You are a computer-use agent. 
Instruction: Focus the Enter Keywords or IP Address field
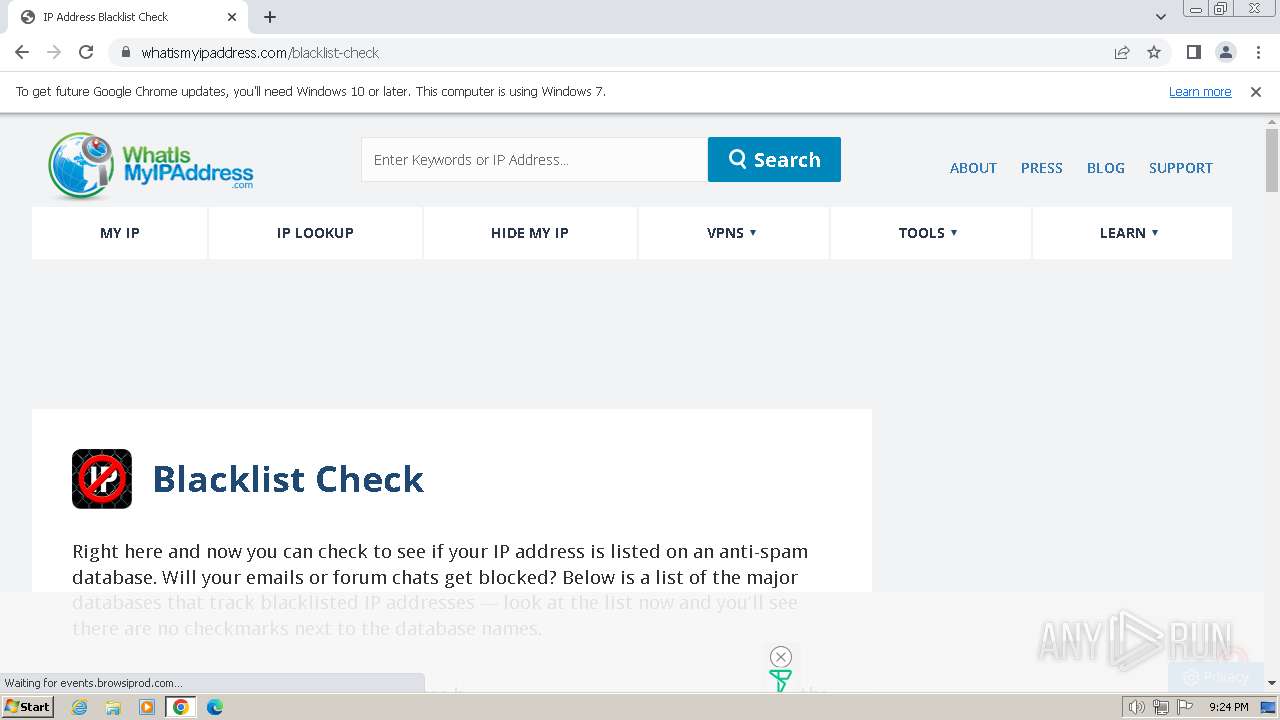[534, 160]
